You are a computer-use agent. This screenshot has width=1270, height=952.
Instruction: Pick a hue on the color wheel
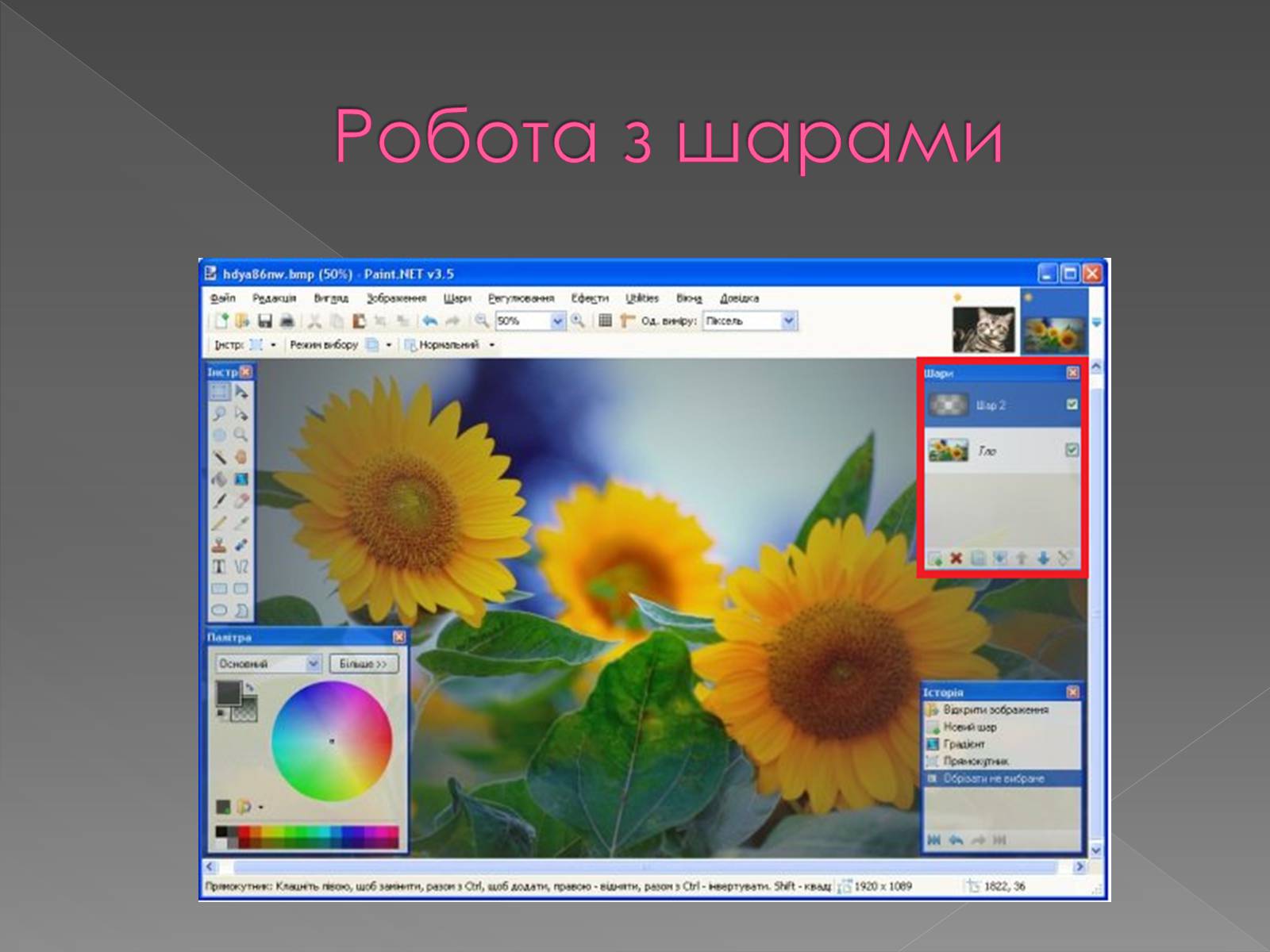[x=332, y=741]
